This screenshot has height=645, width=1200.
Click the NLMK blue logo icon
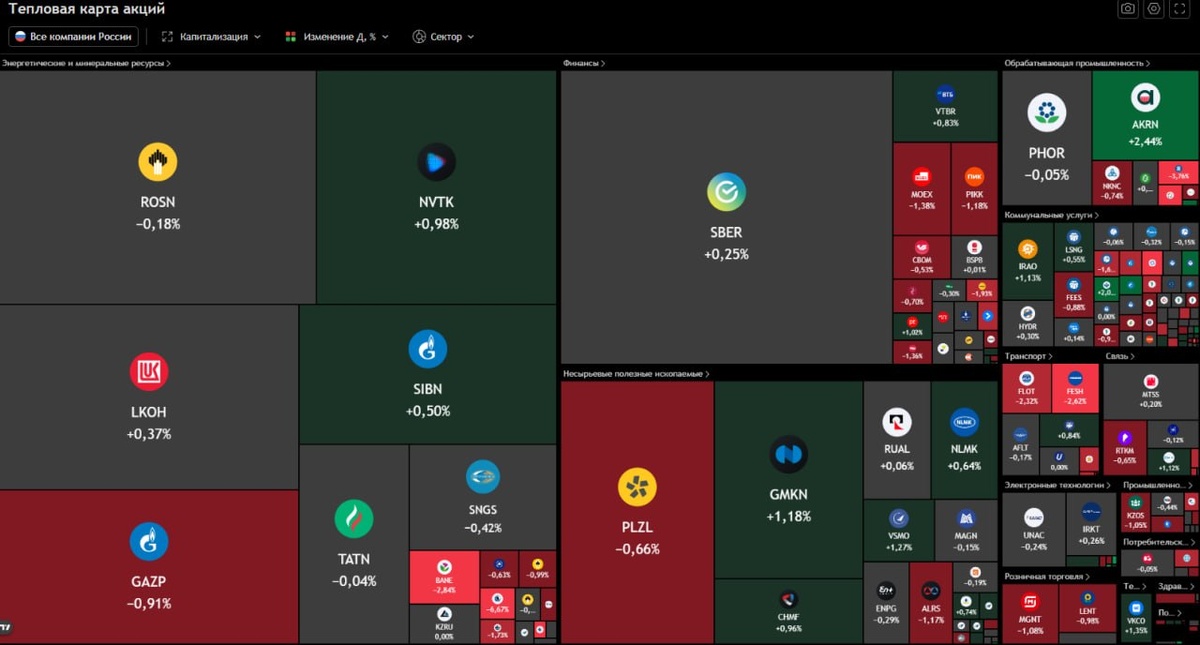click(x=965, y=422)
